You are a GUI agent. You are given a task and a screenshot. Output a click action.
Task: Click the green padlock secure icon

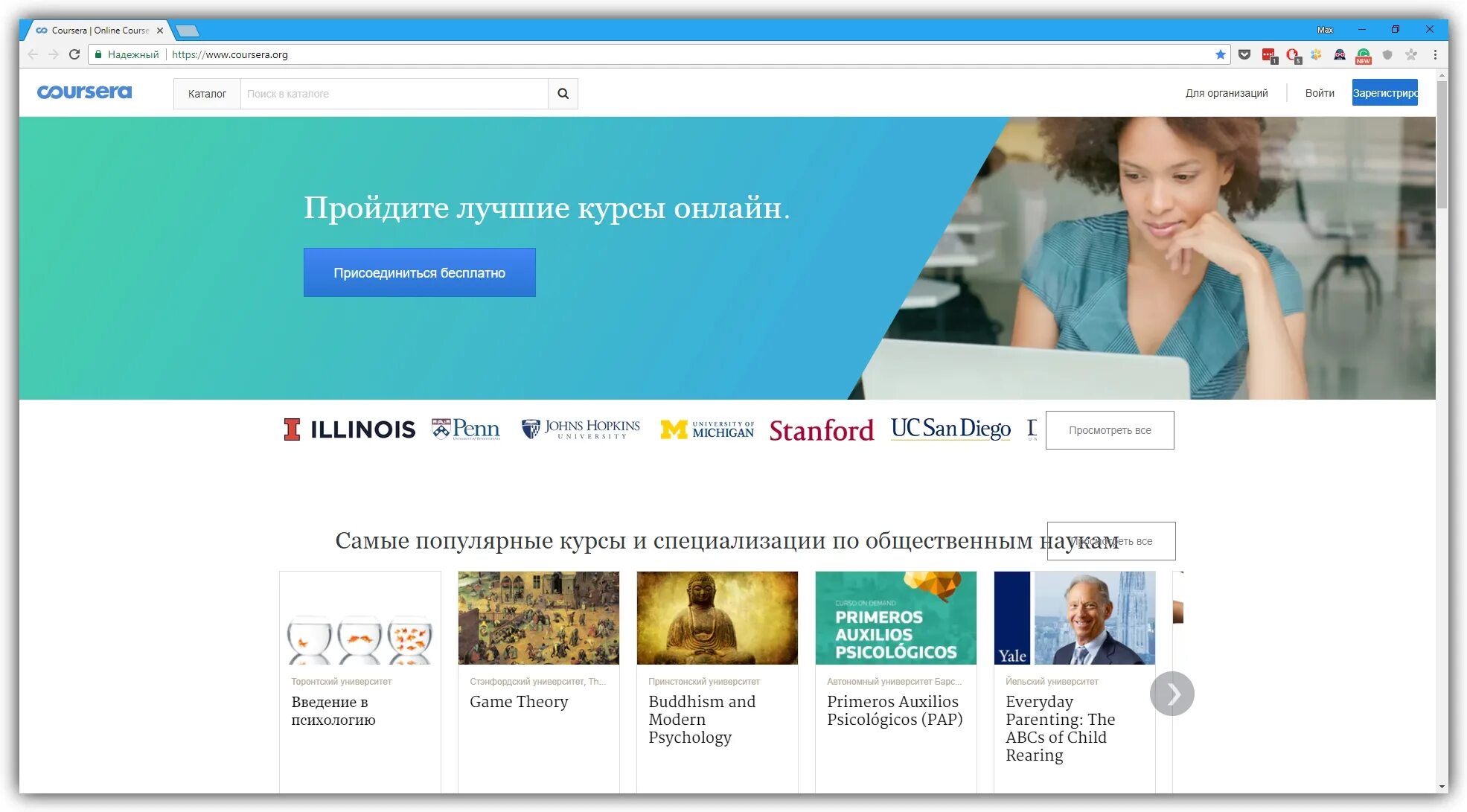click(98, 54)
